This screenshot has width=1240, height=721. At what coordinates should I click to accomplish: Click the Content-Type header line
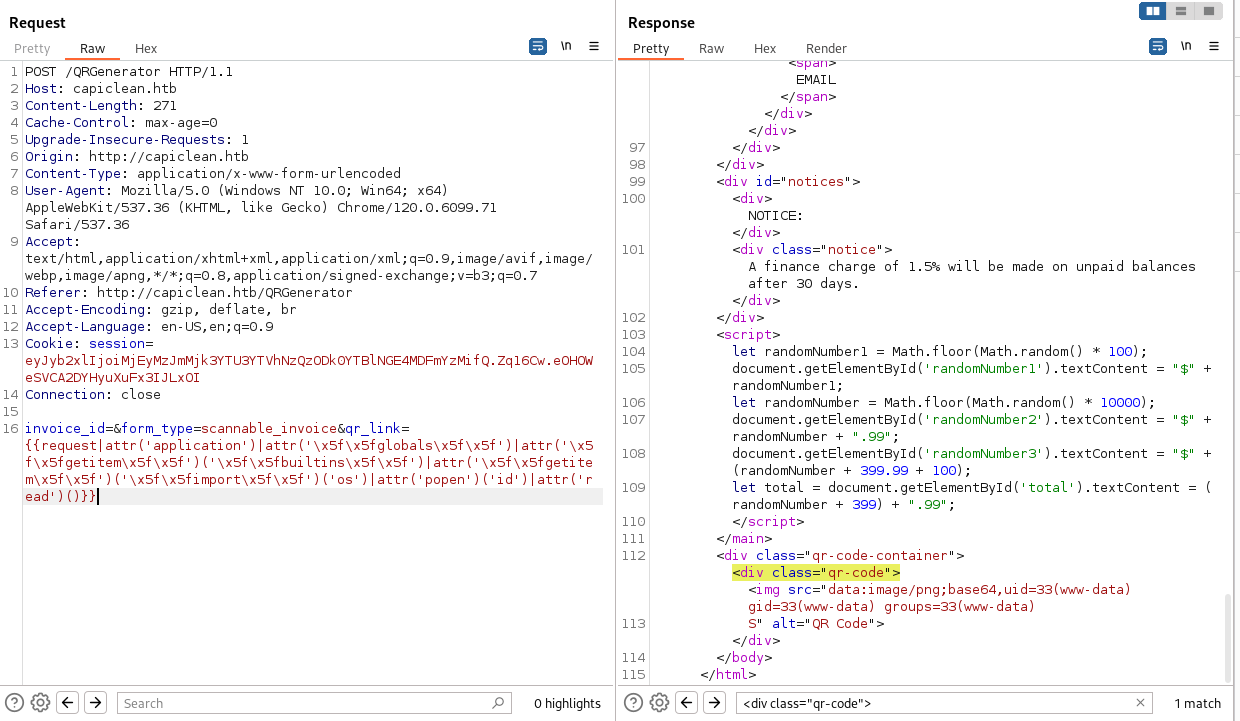tap(213, 174)
